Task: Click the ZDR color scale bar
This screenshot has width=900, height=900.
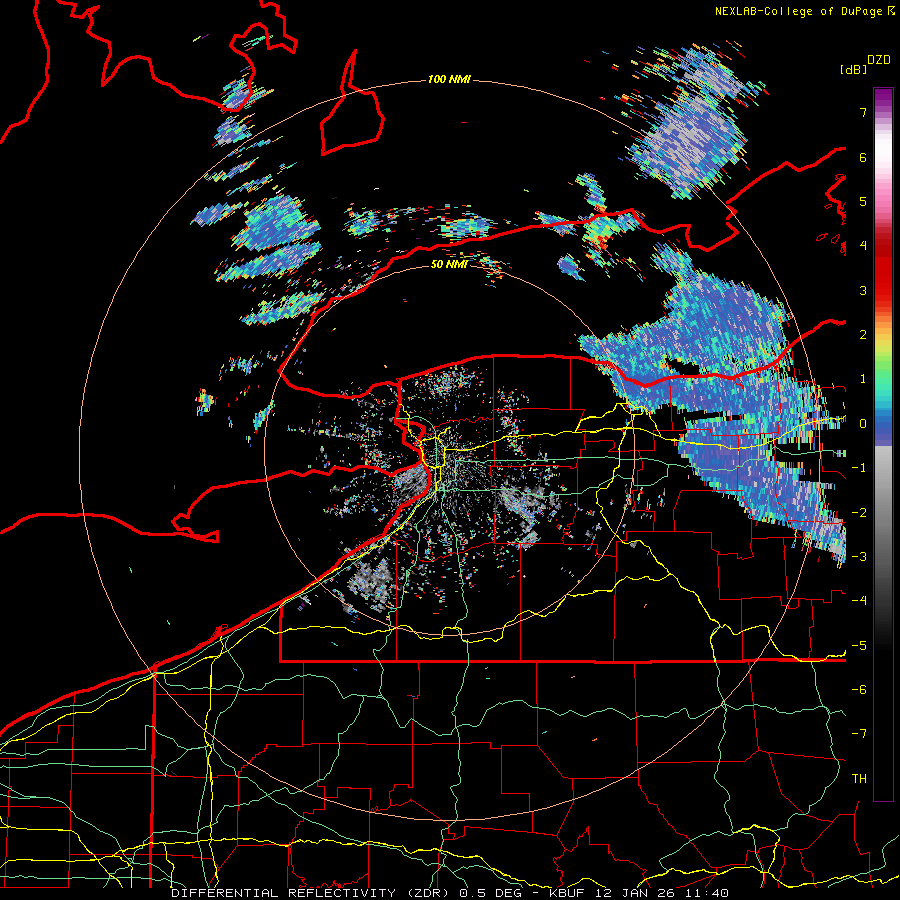Action: 883,444
